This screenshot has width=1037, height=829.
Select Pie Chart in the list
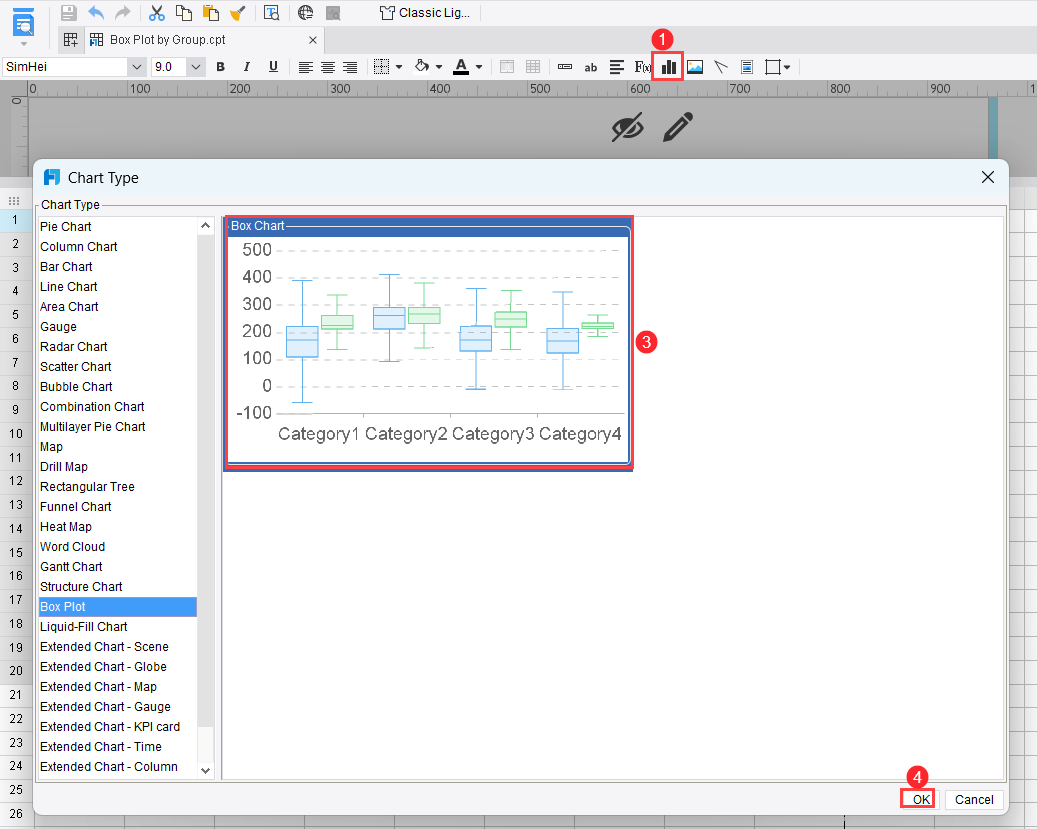pyautogui.click(x=118, y=226)
